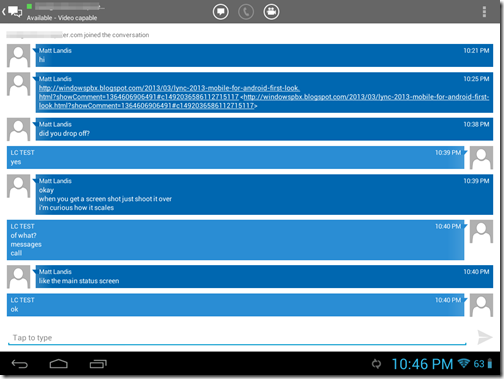Tap the 10:38 PM message timestamp
The height and width of the screenshot is (379, 504).
(476, 124)
